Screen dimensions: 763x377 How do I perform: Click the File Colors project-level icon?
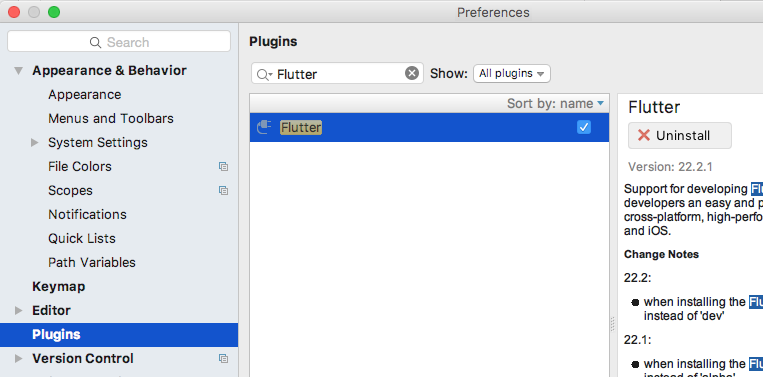(223, 166)
